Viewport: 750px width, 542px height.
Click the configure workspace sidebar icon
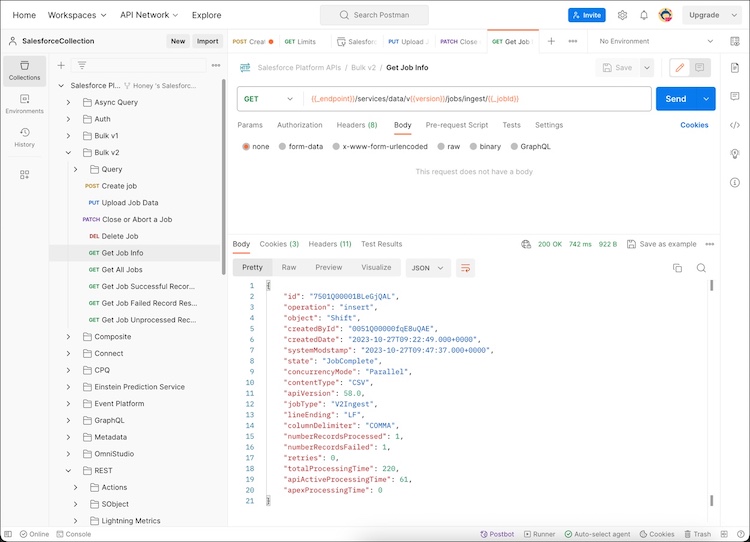[x=24, y=175]
